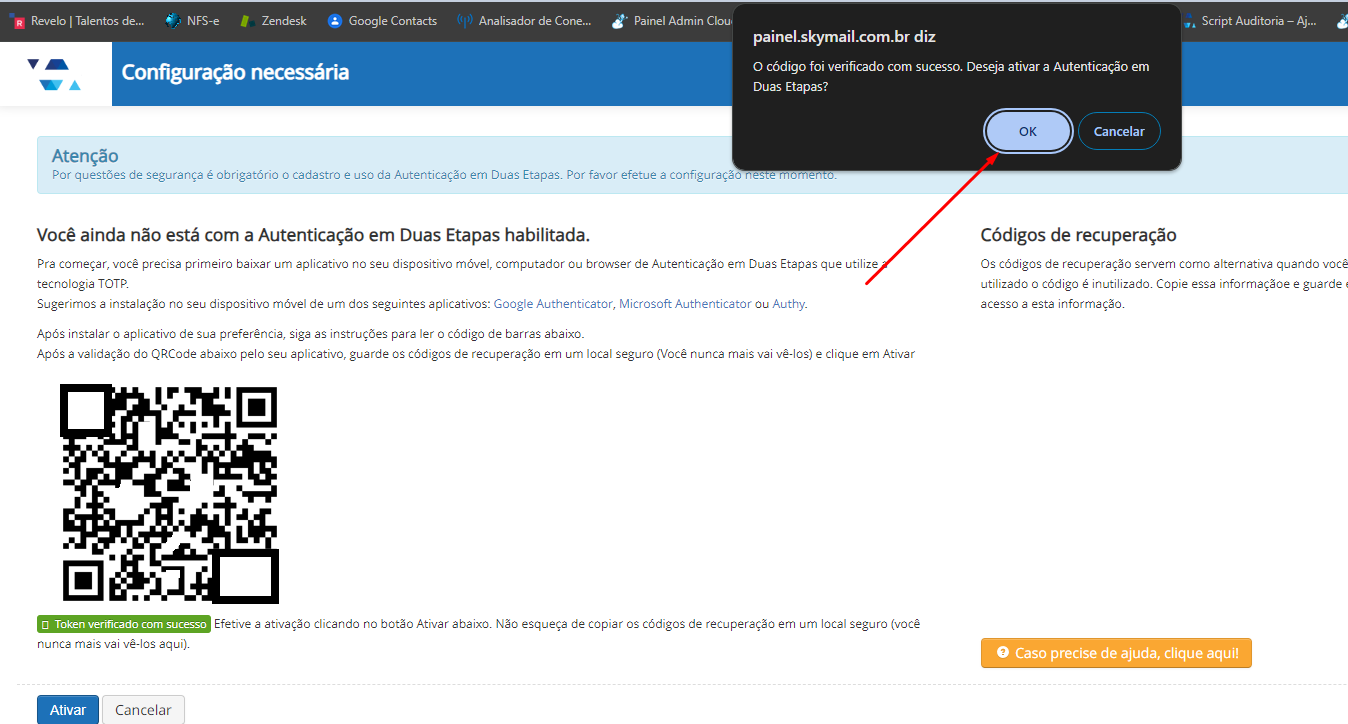Open the Revelo Talentos bookmark
This screenshot has width=1348, height=724.
tap(78, 20)
